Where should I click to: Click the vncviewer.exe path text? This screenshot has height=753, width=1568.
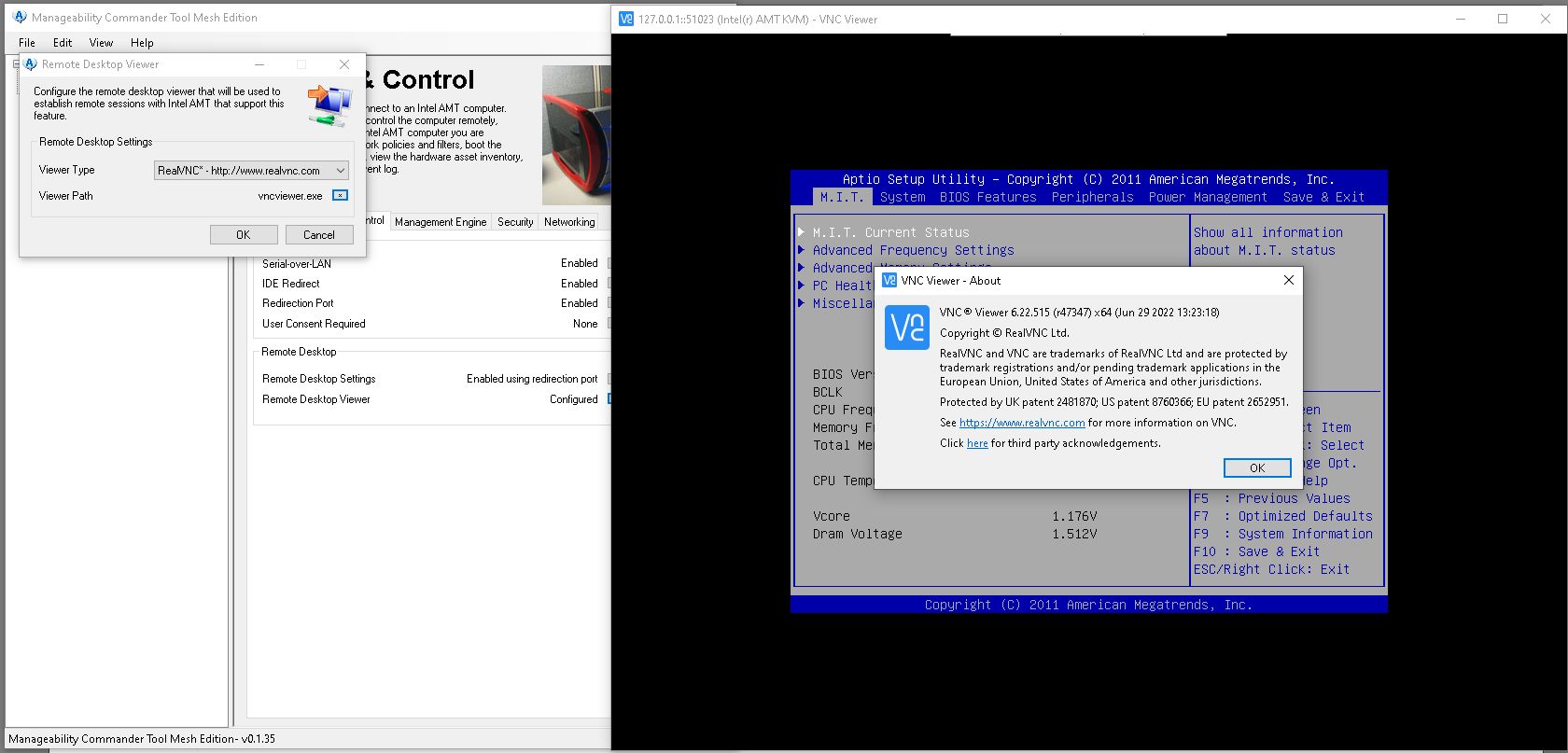tap(290, 196)
